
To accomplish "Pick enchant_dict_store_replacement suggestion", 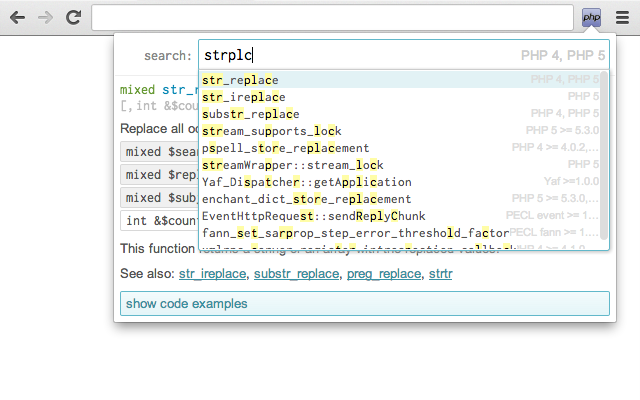I will click(400, 199).
